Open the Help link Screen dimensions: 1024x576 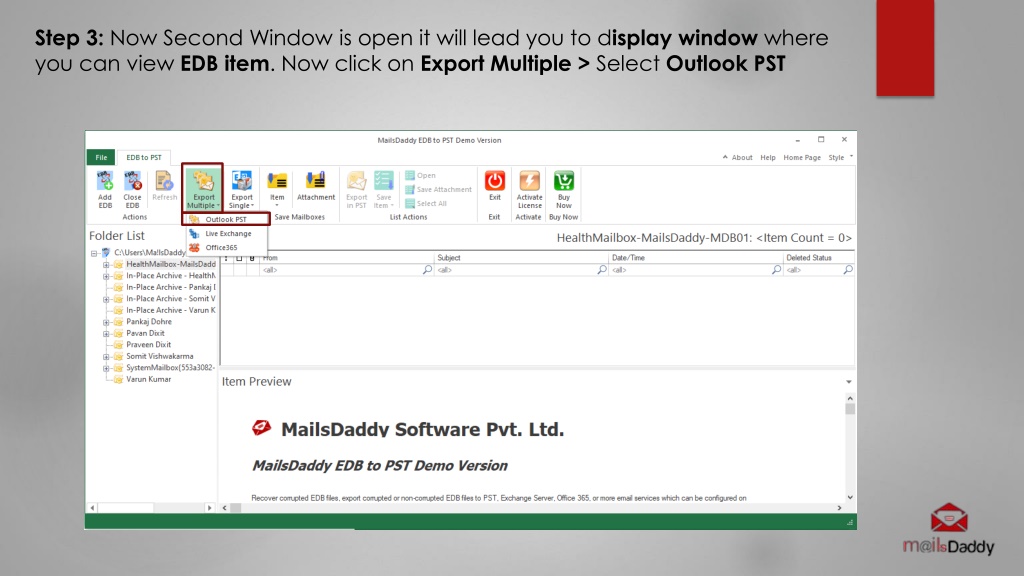pyautogui.click(x=768, y=157)
